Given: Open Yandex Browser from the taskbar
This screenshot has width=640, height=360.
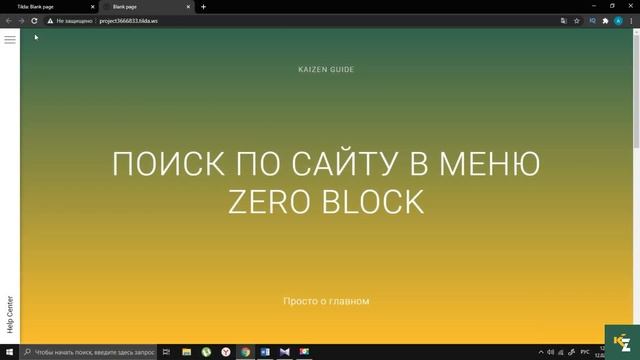Looking at the screenshot, I should tap(226, 352).
